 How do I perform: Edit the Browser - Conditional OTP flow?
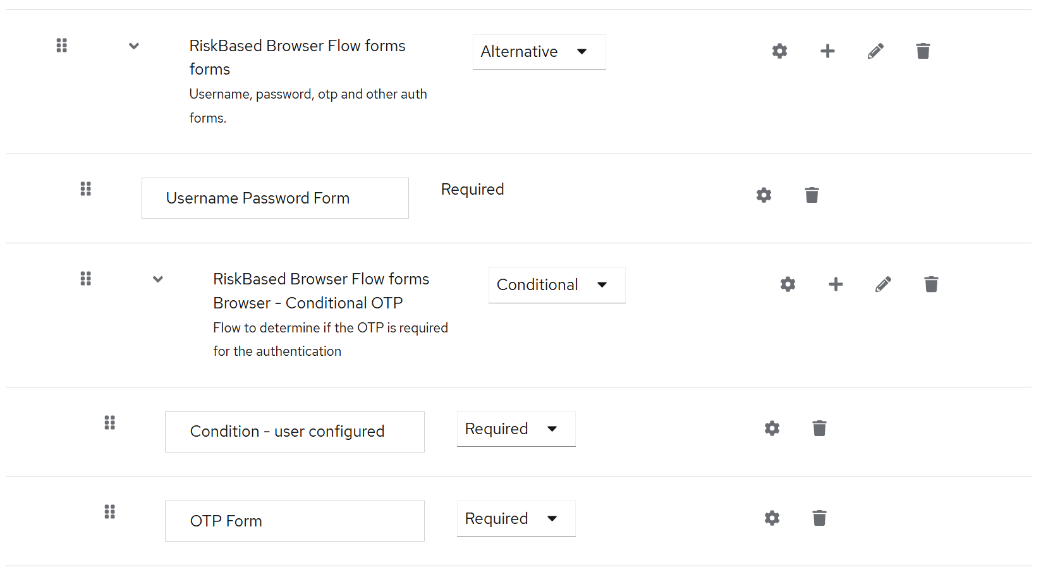(x=883, y=284)
